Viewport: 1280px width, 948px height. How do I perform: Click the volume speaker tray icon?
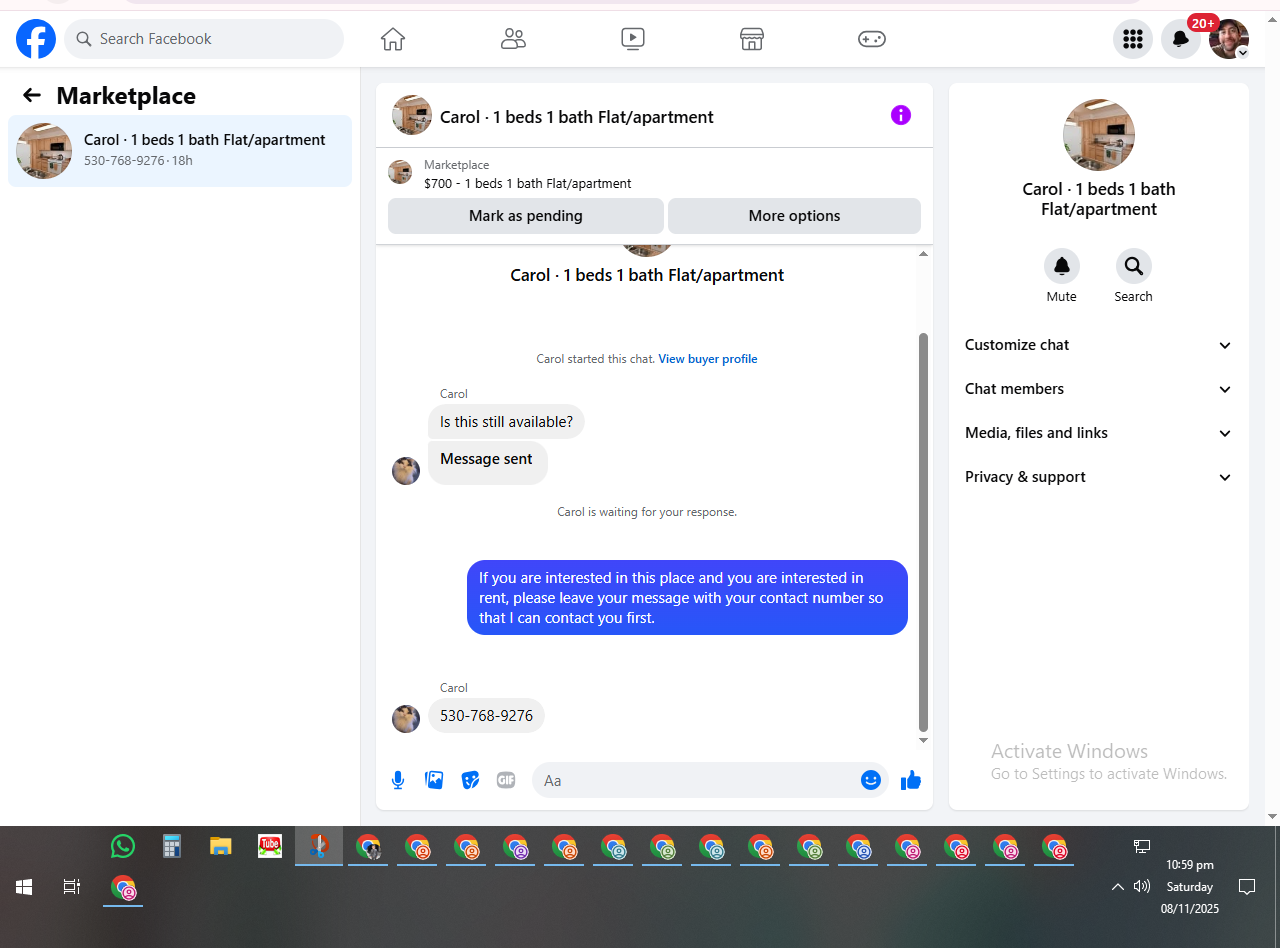pyautogui.click(x=1142, y=887)
